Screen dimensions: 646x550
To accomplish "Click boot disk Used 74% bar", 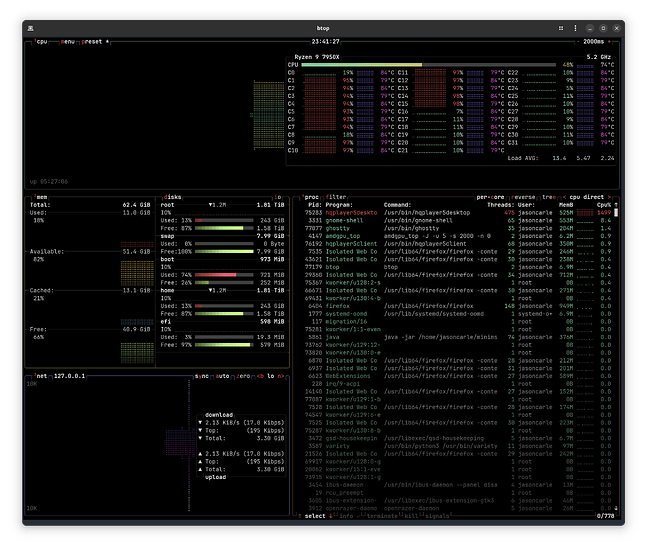I will [x=224, y=275].
